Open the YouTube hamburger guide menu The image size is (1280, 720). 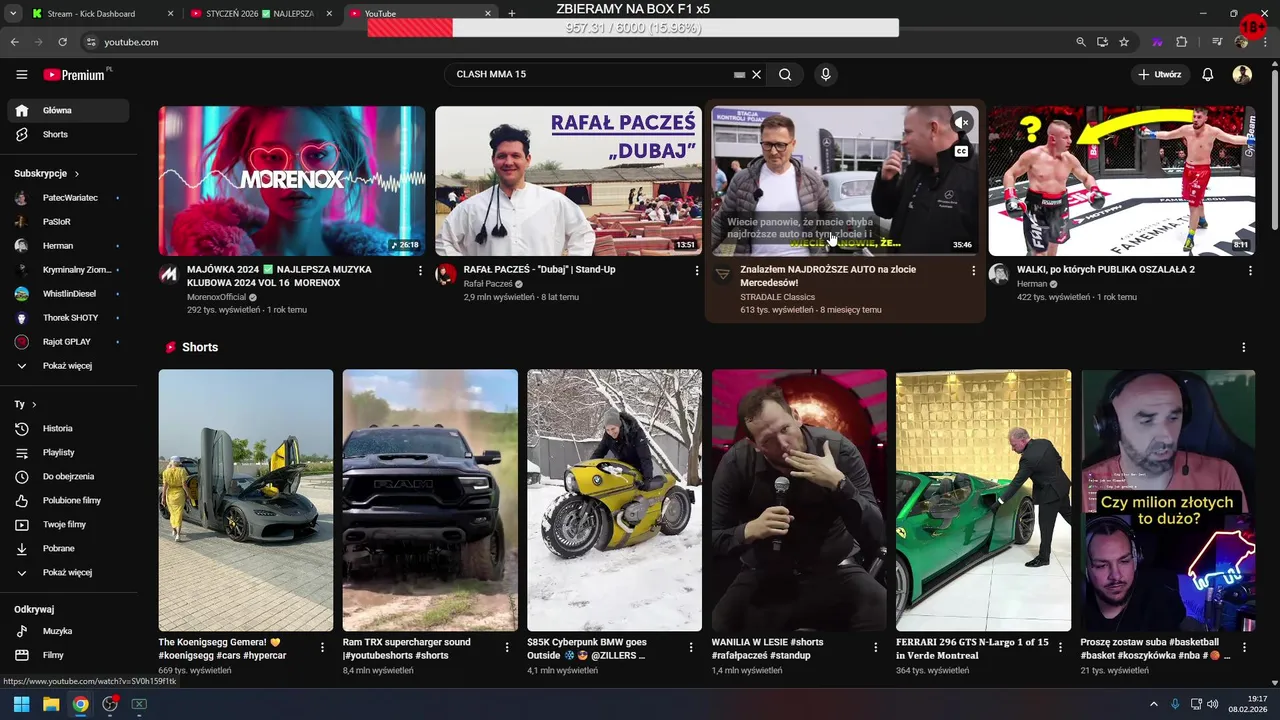(x=22, y=75)
